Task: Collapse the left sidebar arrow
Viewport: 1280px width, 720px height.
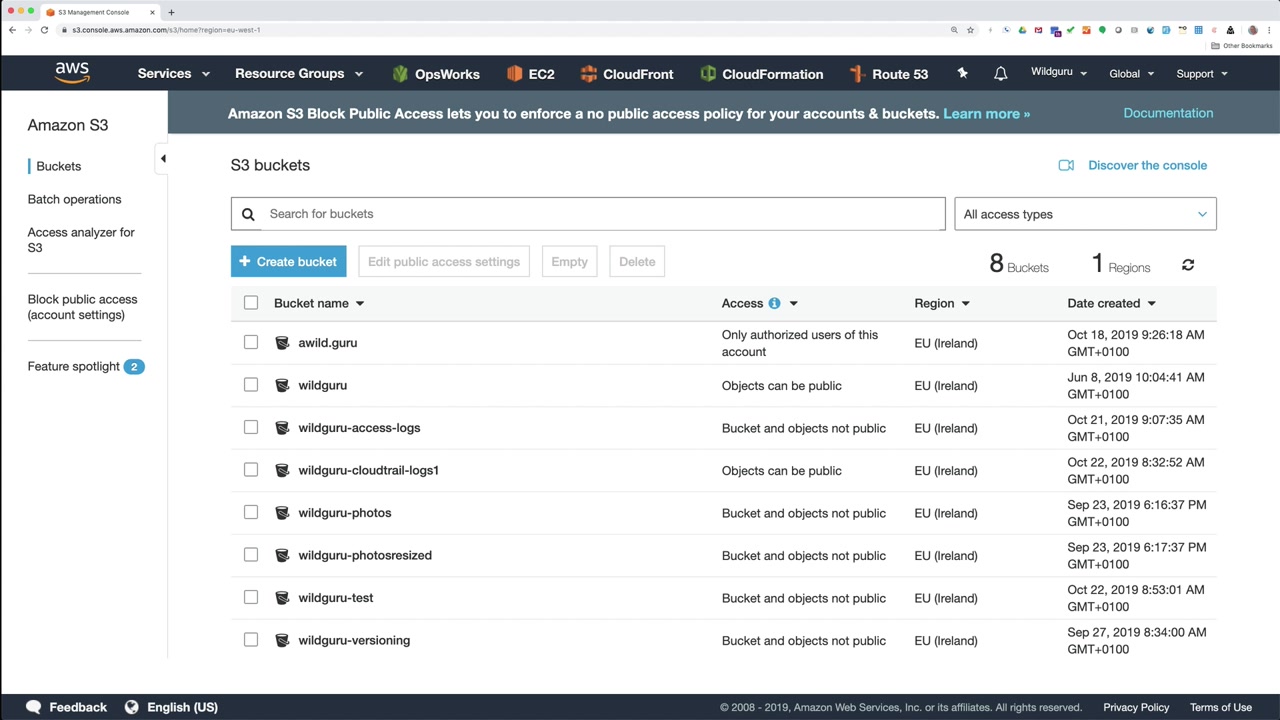Action: click(163, 158)
